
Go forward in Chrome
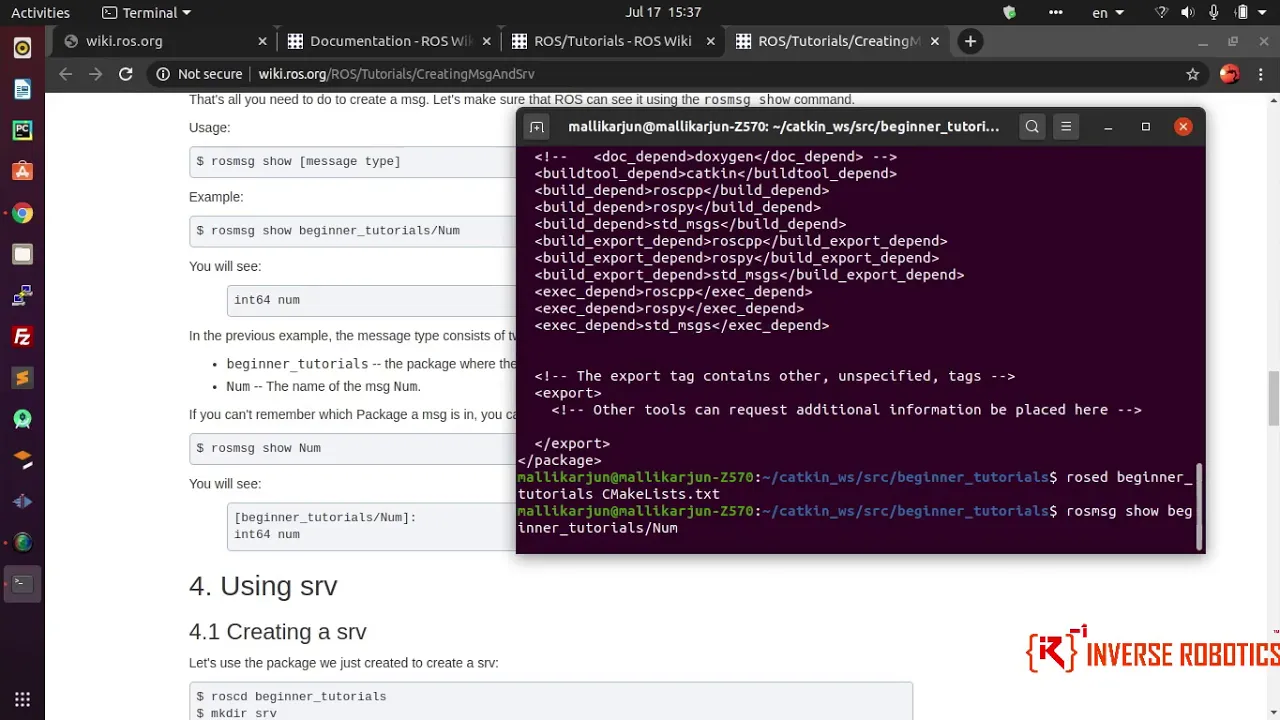(96, 74)
